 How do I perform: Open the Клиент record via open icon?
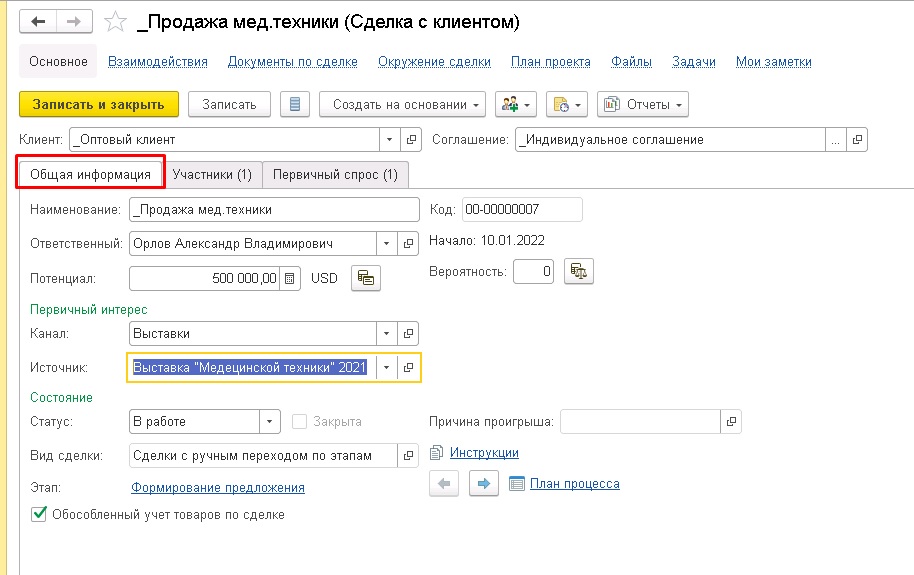tap(411, 140)
